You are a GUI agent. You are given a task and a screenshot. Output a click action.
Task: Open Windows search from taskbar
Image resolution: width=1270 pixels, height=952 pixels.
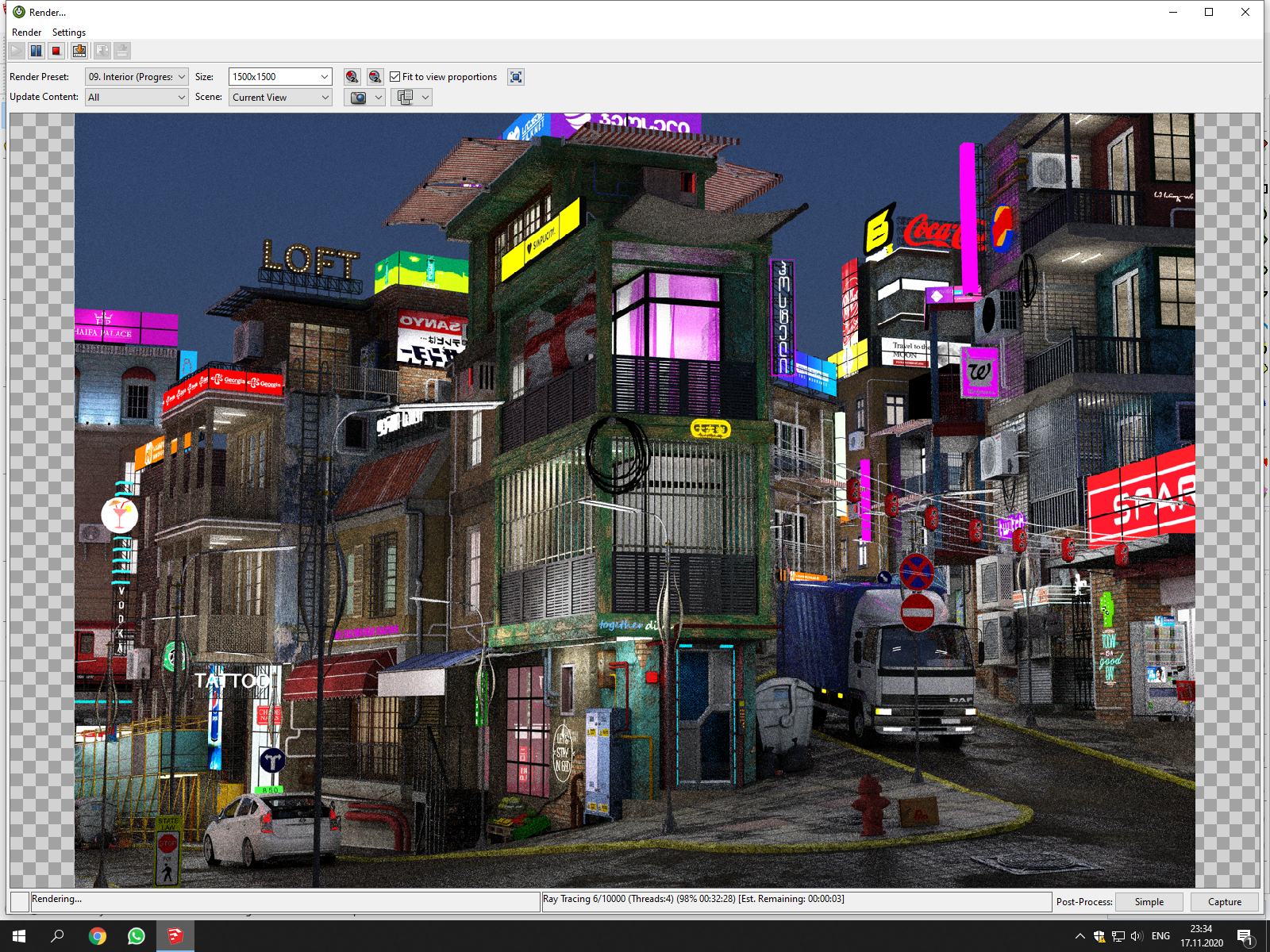(57, 936)
